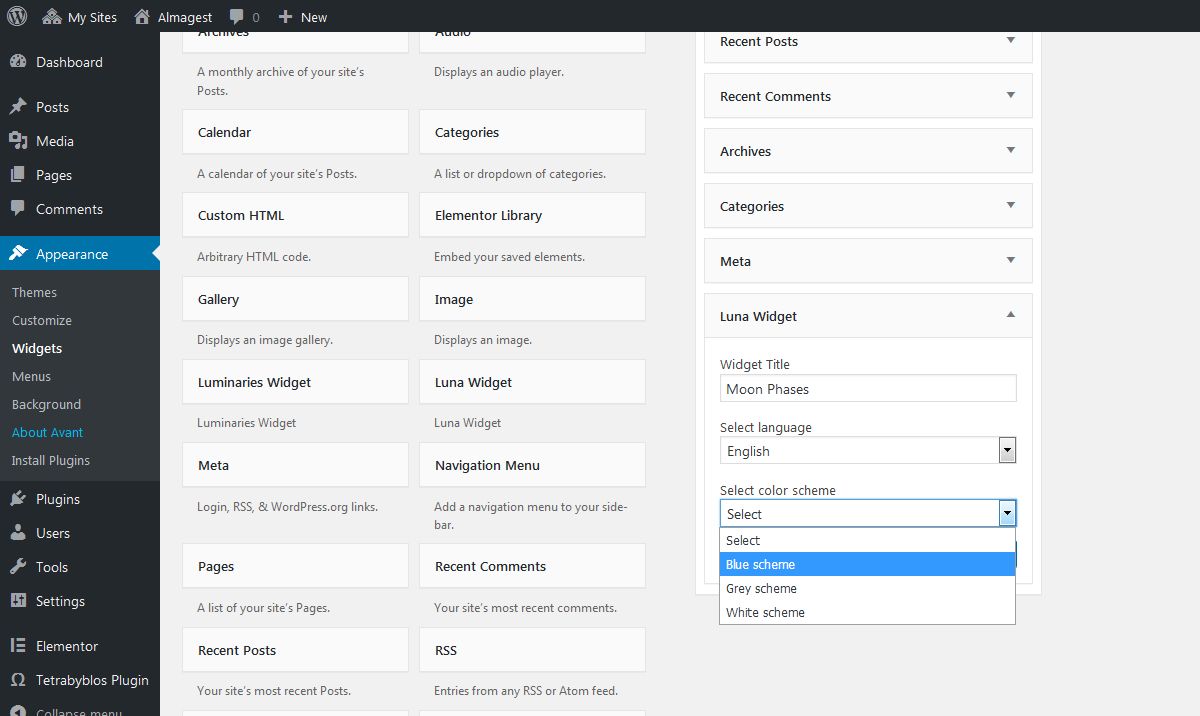This screenshot has width=1200, height=716.
Task: Click the Almagest home icon
Action: [x=143, y=17]
